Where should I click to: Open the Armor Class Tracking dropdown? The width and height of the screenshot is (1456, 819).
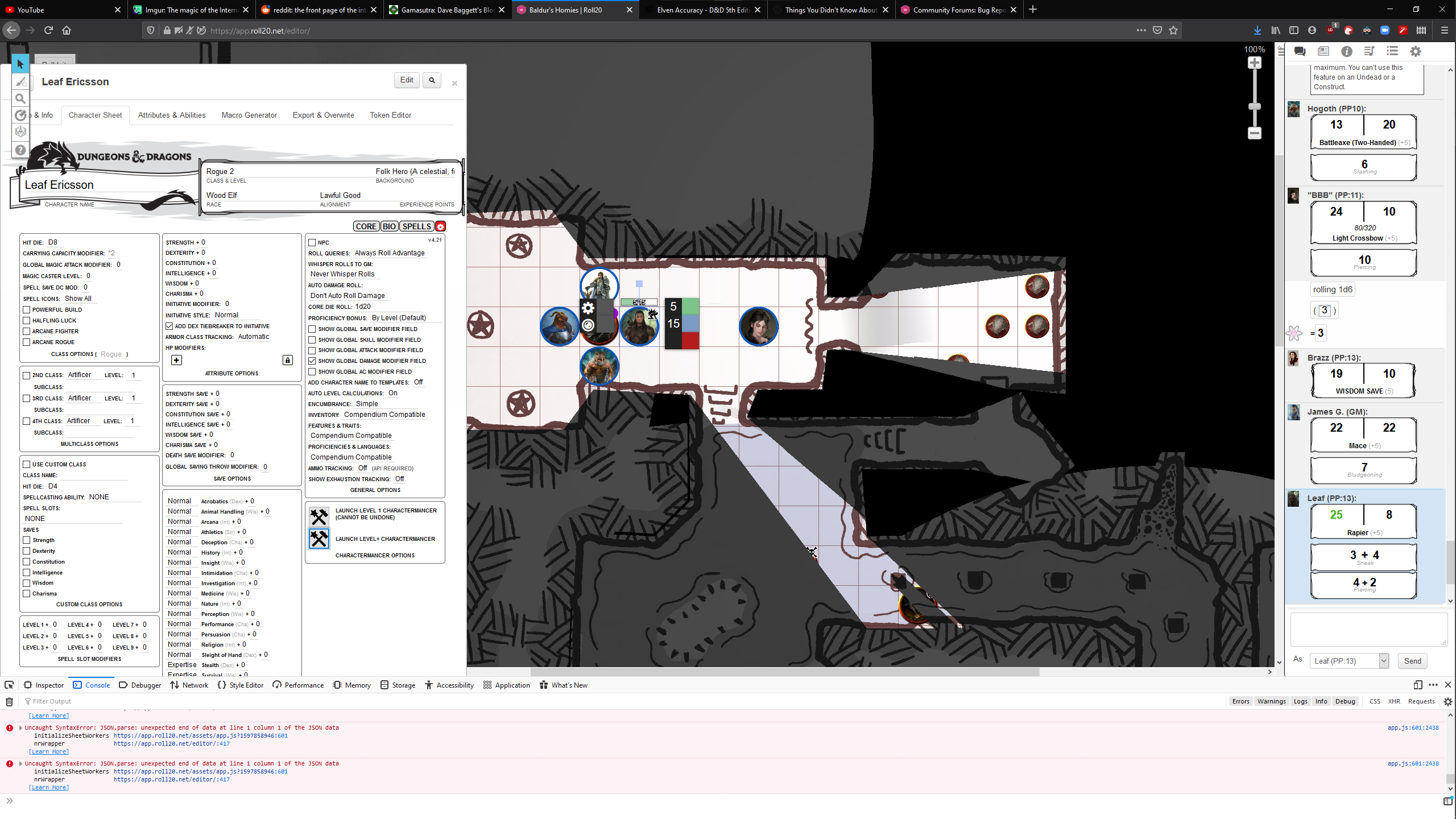tap(254, 337)
